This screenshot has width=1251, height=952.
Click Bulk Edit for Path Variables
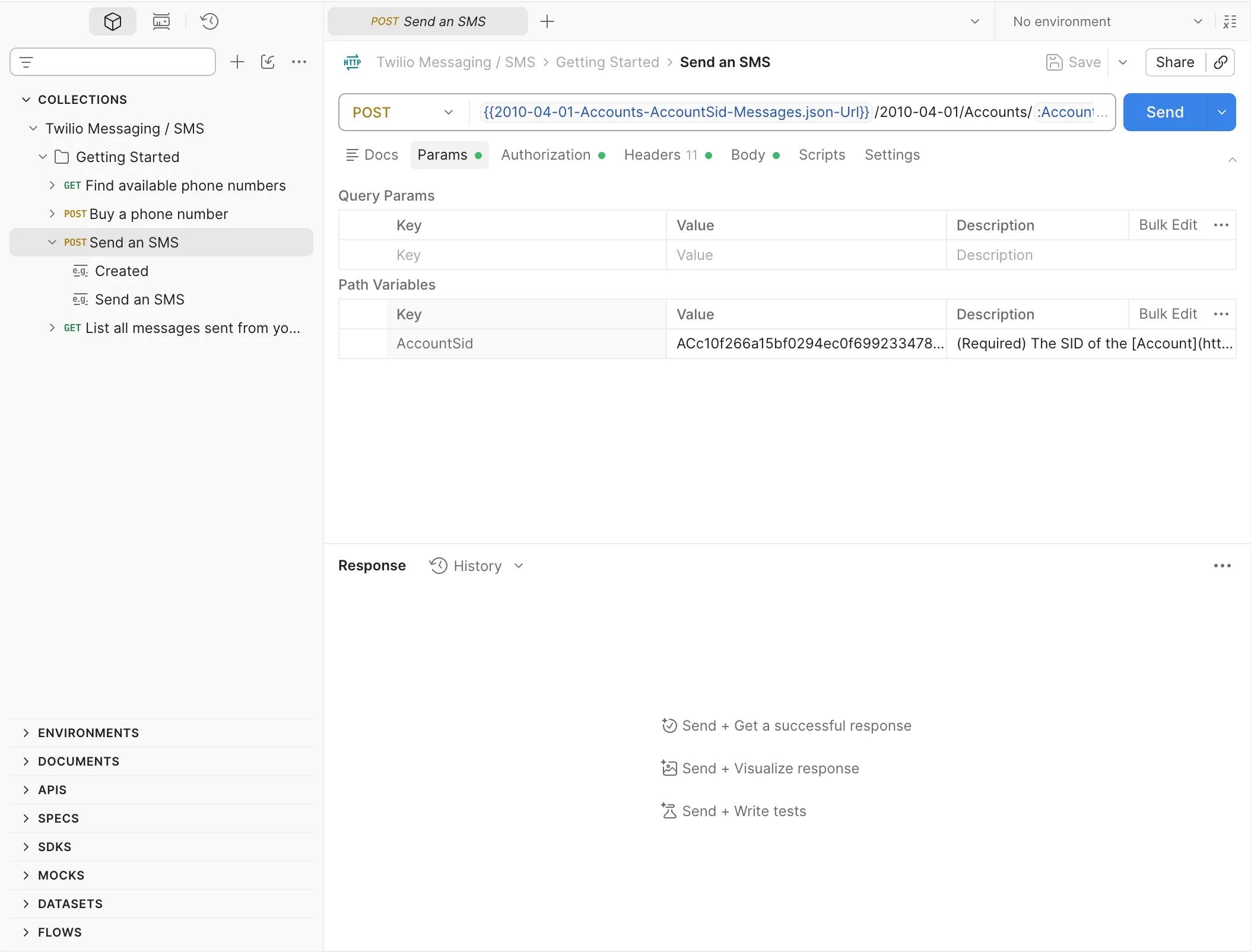(1168, 314)
